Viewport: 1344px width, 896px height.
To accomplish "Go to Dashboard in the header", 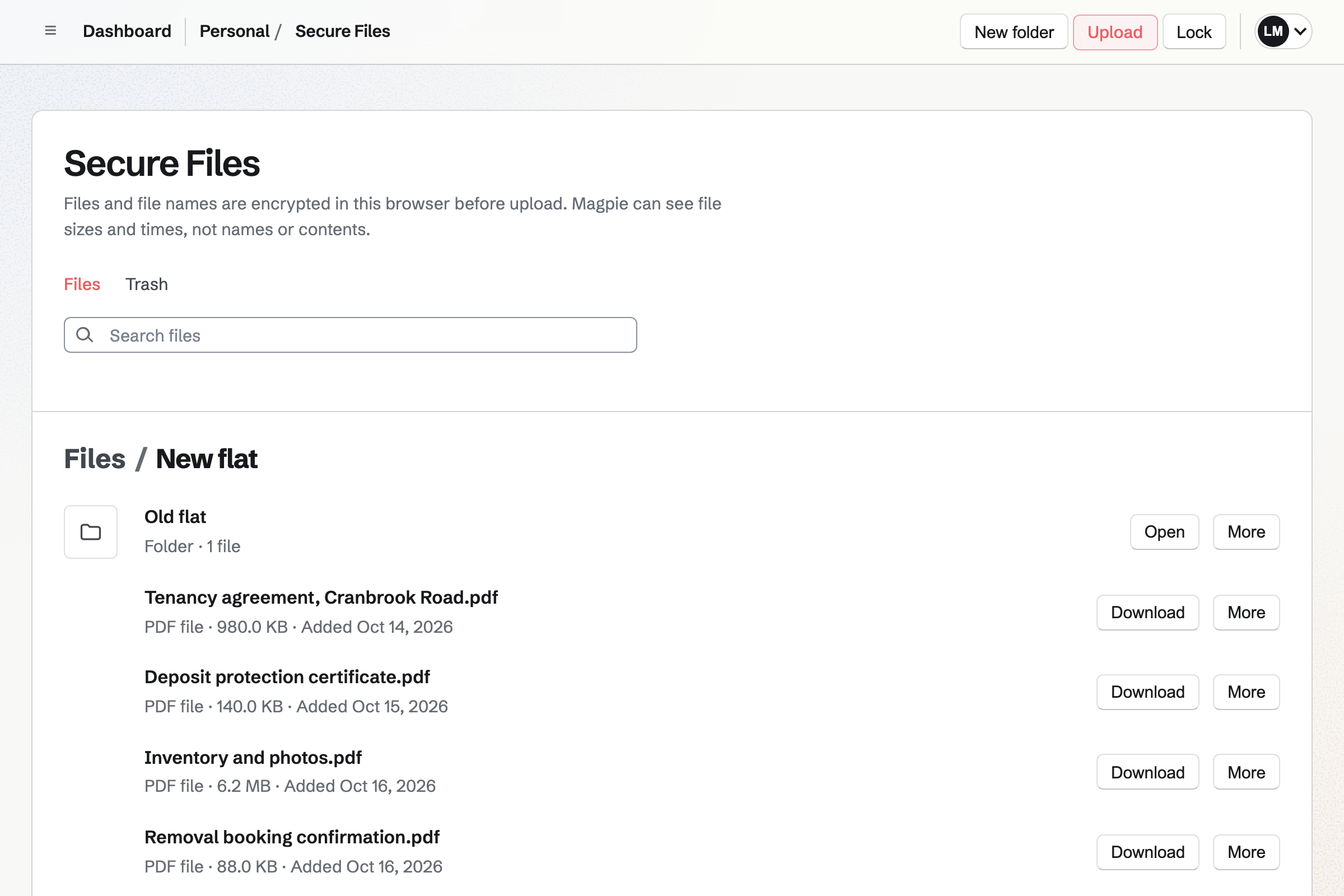I will coord(127,31).
